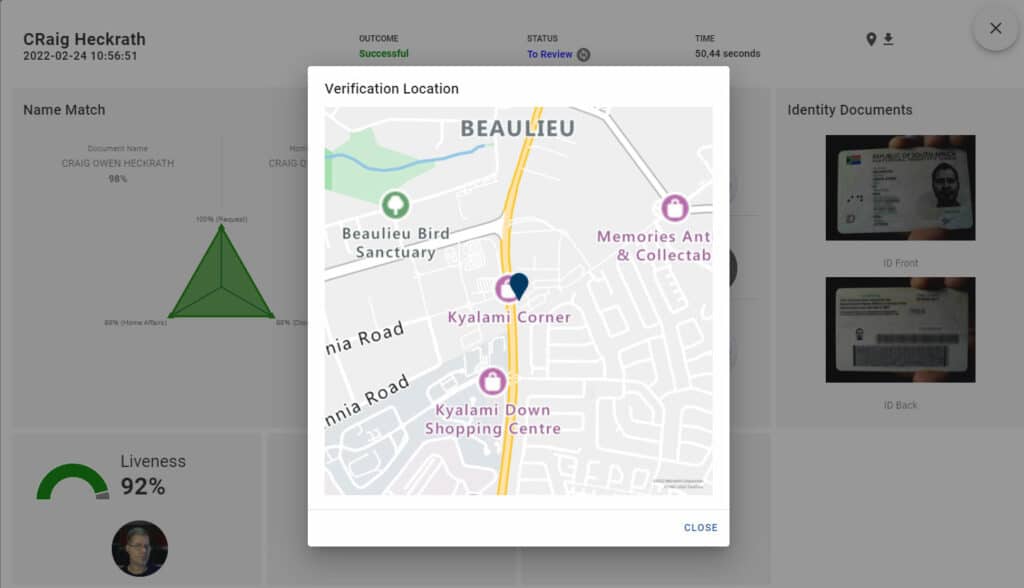Open the To Review status link
This screenshot has height=588, width=1024.
click(x=549, y=54)
